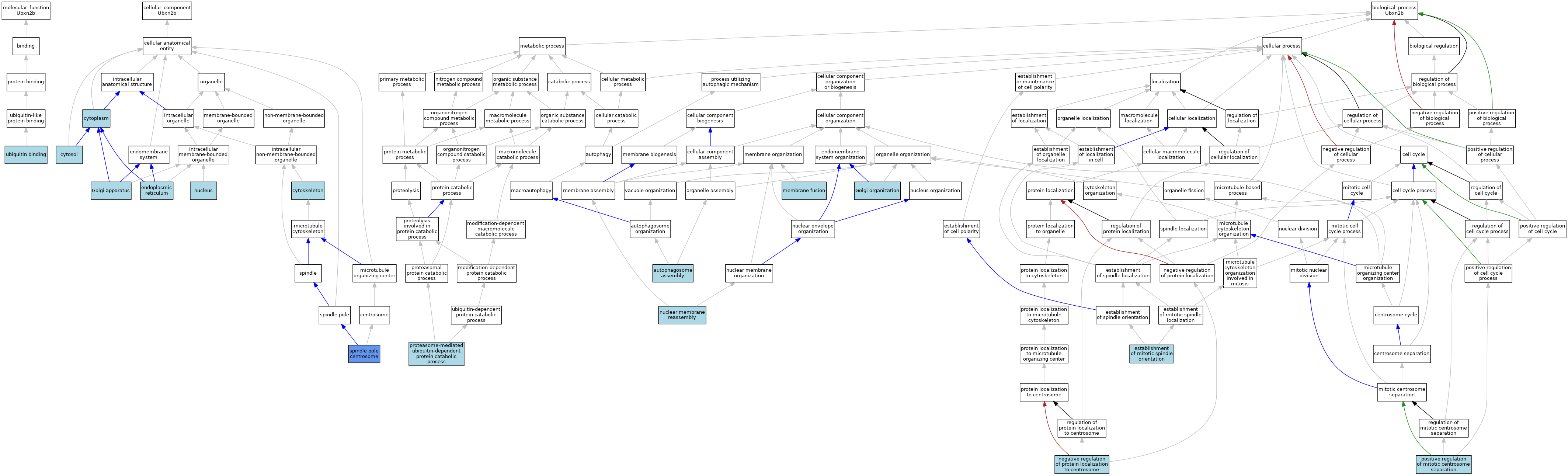Select the 'proteolysis' node

click(x=406, y=191)
